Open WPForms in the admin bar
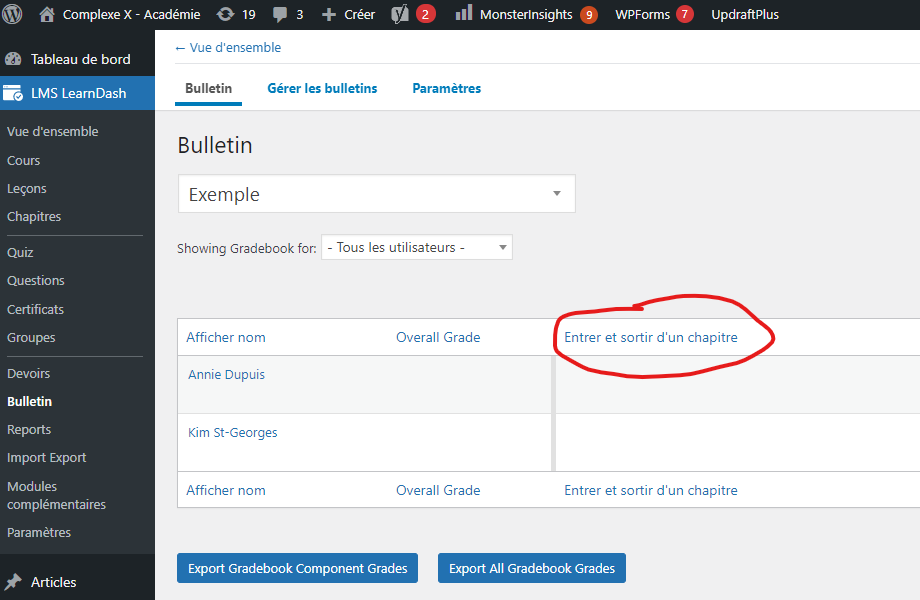The width and height of the screenshot is (920, 600). click(x=642, y=14)
